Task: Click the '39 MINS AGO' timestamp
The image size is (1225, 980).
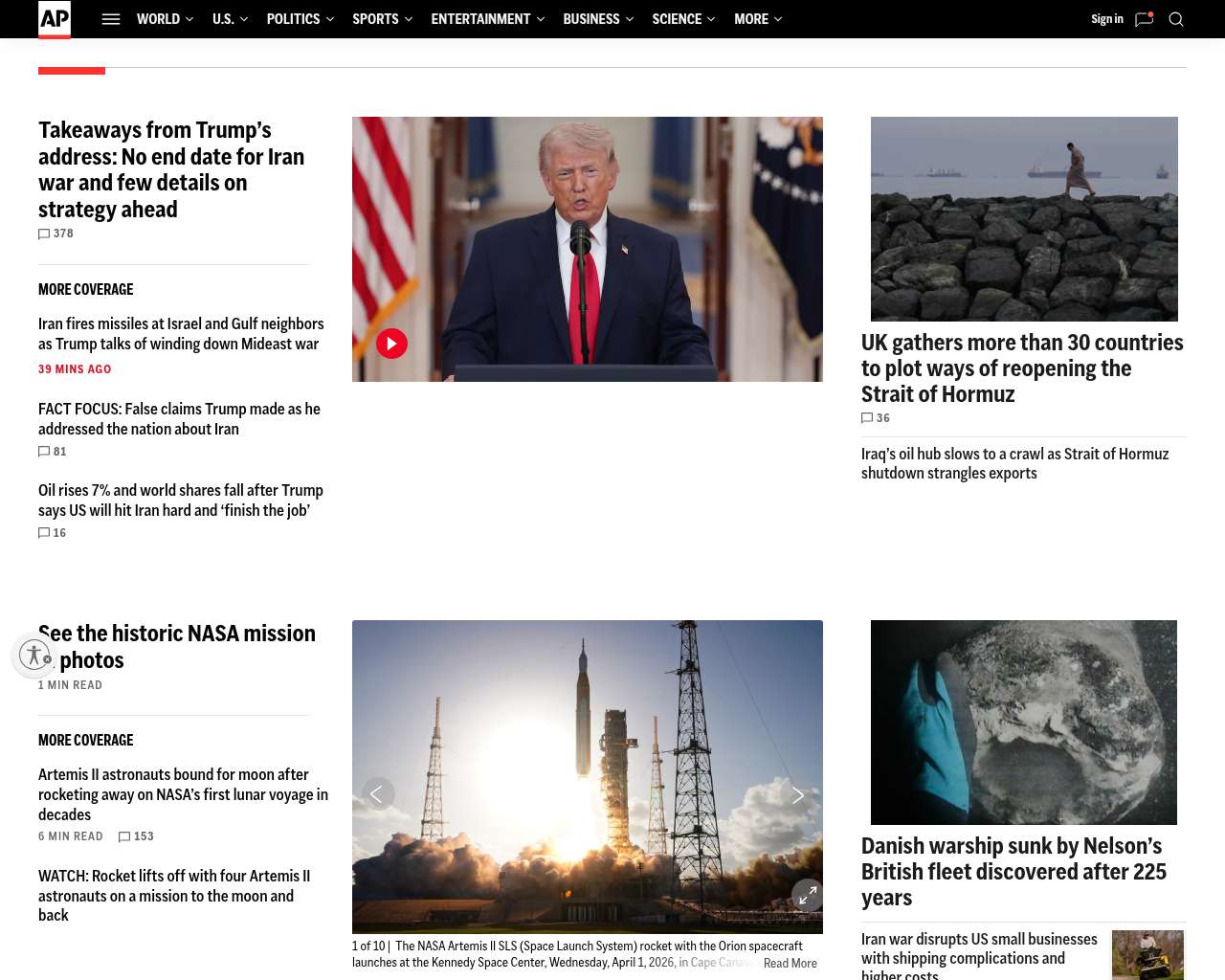Action: [x=75, y=369]
